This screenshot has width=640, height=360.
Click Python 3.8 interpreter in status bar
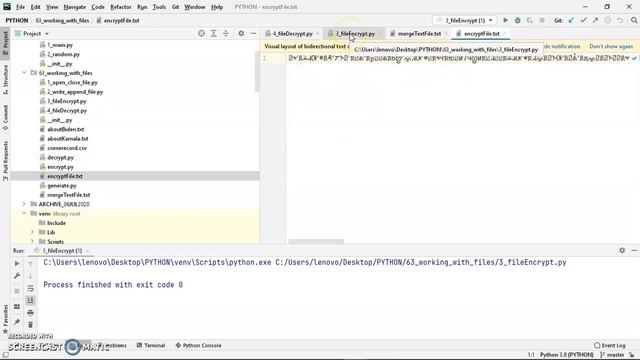pos(567,355)
